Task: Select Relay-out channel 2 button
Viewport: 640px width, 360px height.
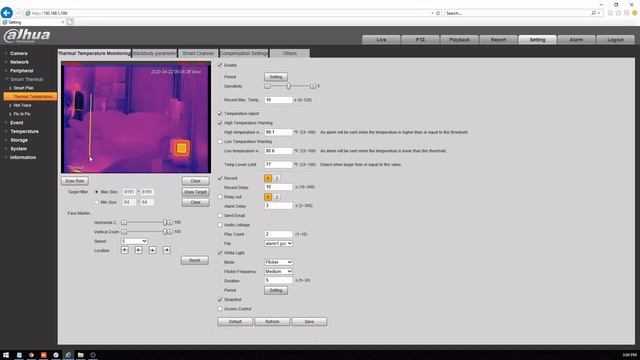Action: (276, 197)
